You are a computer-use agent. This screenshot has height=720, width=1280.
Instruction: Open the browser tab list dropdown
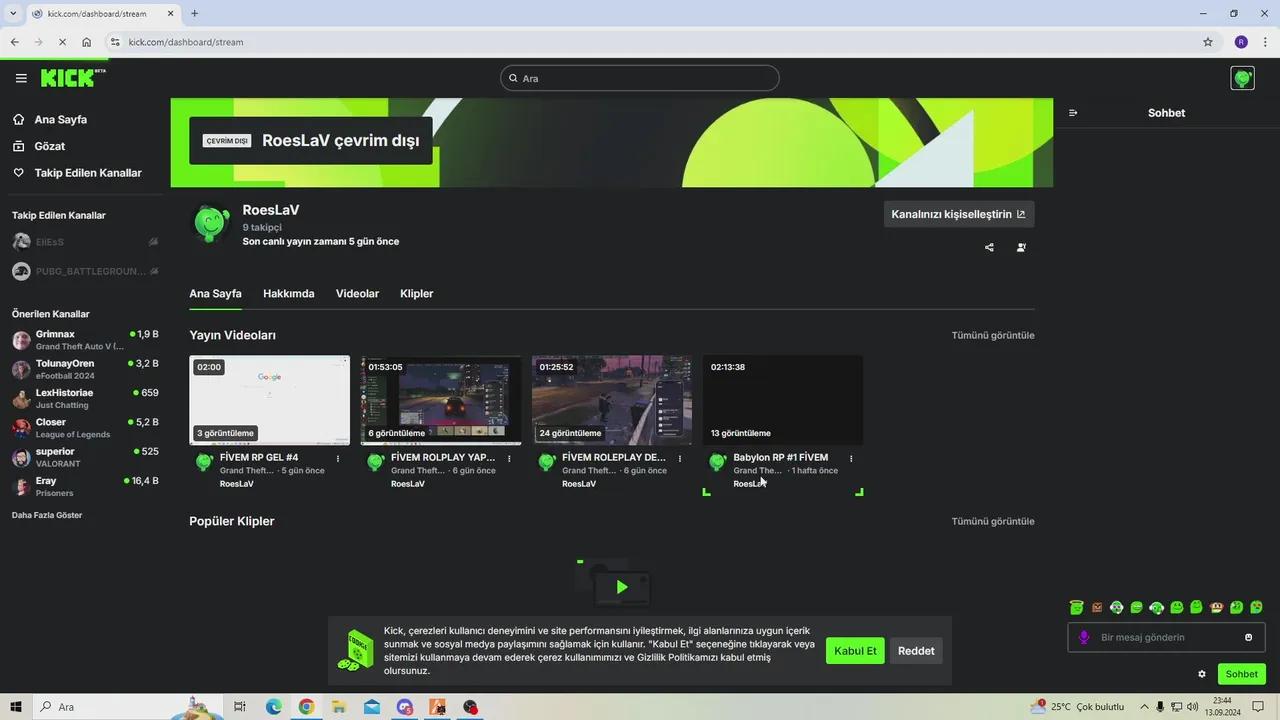[13, 13]
